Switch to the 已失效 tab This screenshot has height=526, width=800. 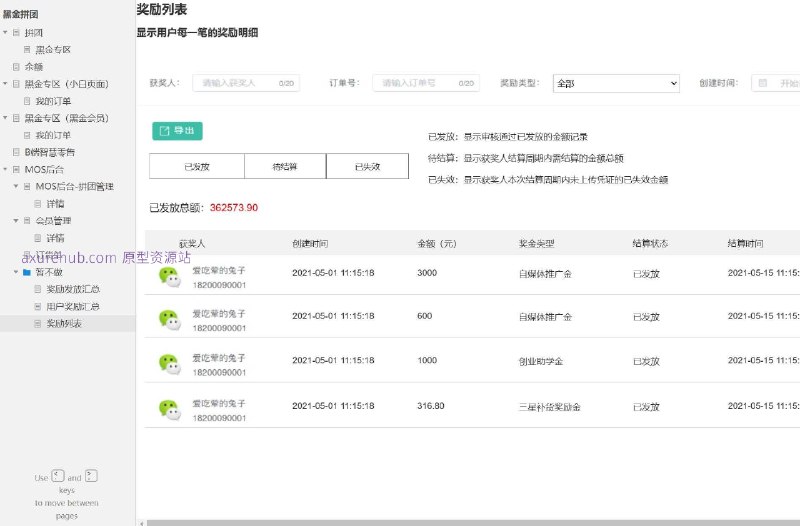pos(367,166)
